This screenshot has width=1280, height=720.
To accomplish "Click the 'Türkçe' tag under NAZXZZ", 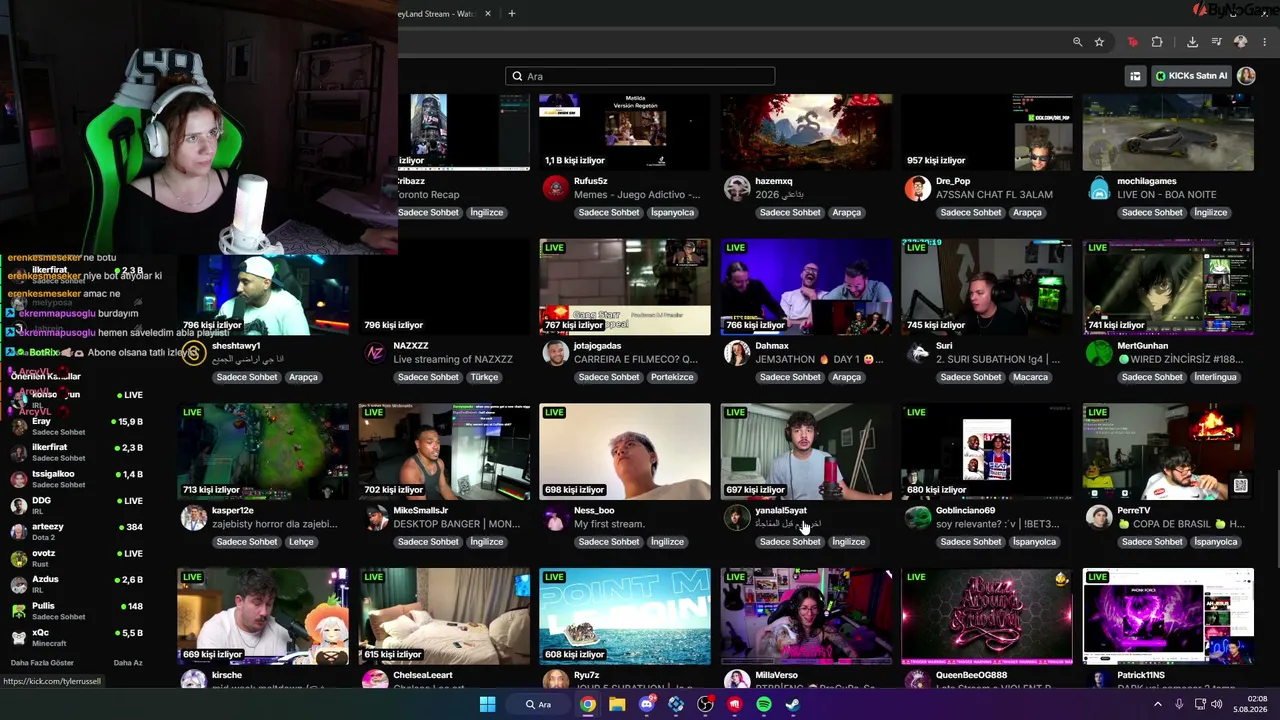I will 484,377.
